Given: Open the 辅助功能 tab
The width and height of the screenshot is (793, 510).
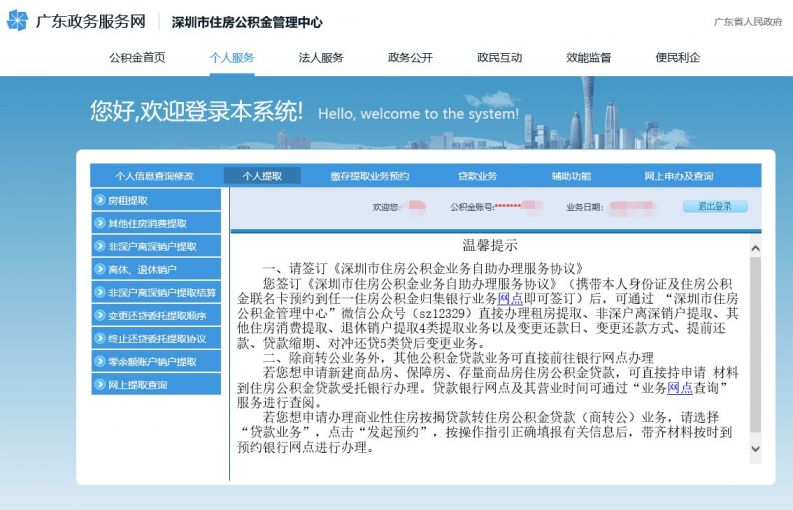Looking at the screenshot, I should click(571, 176).
